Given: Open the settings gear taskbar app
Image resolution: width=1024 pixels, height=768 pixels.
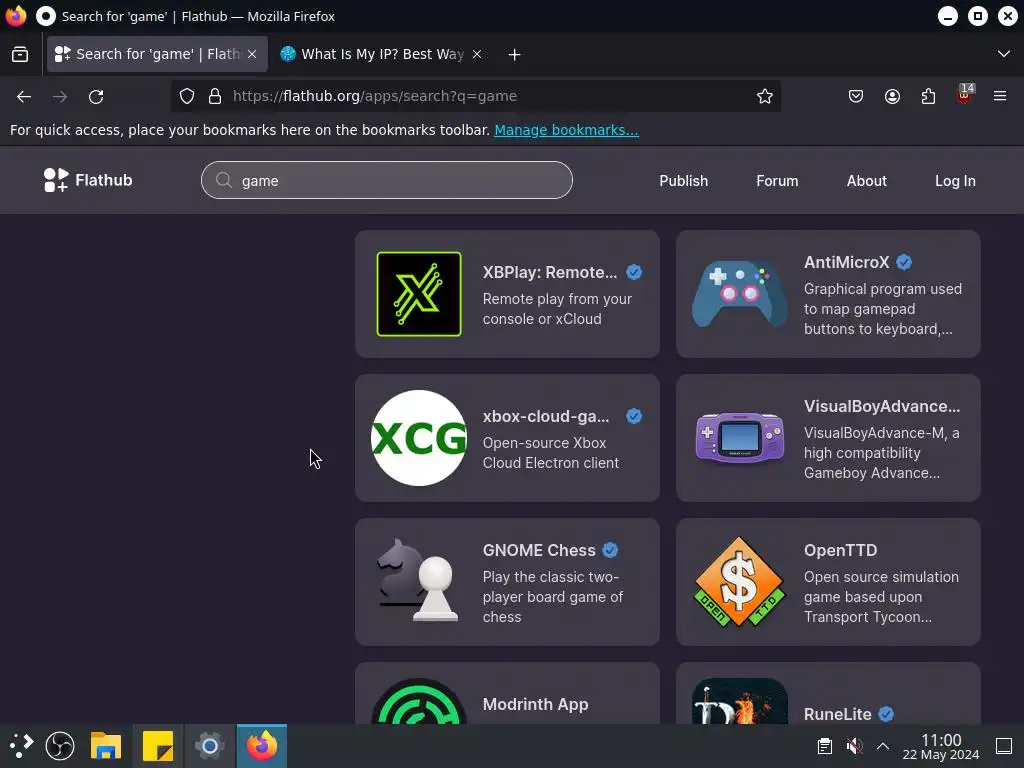Looking at the screenshot, I should pos(210,746).
